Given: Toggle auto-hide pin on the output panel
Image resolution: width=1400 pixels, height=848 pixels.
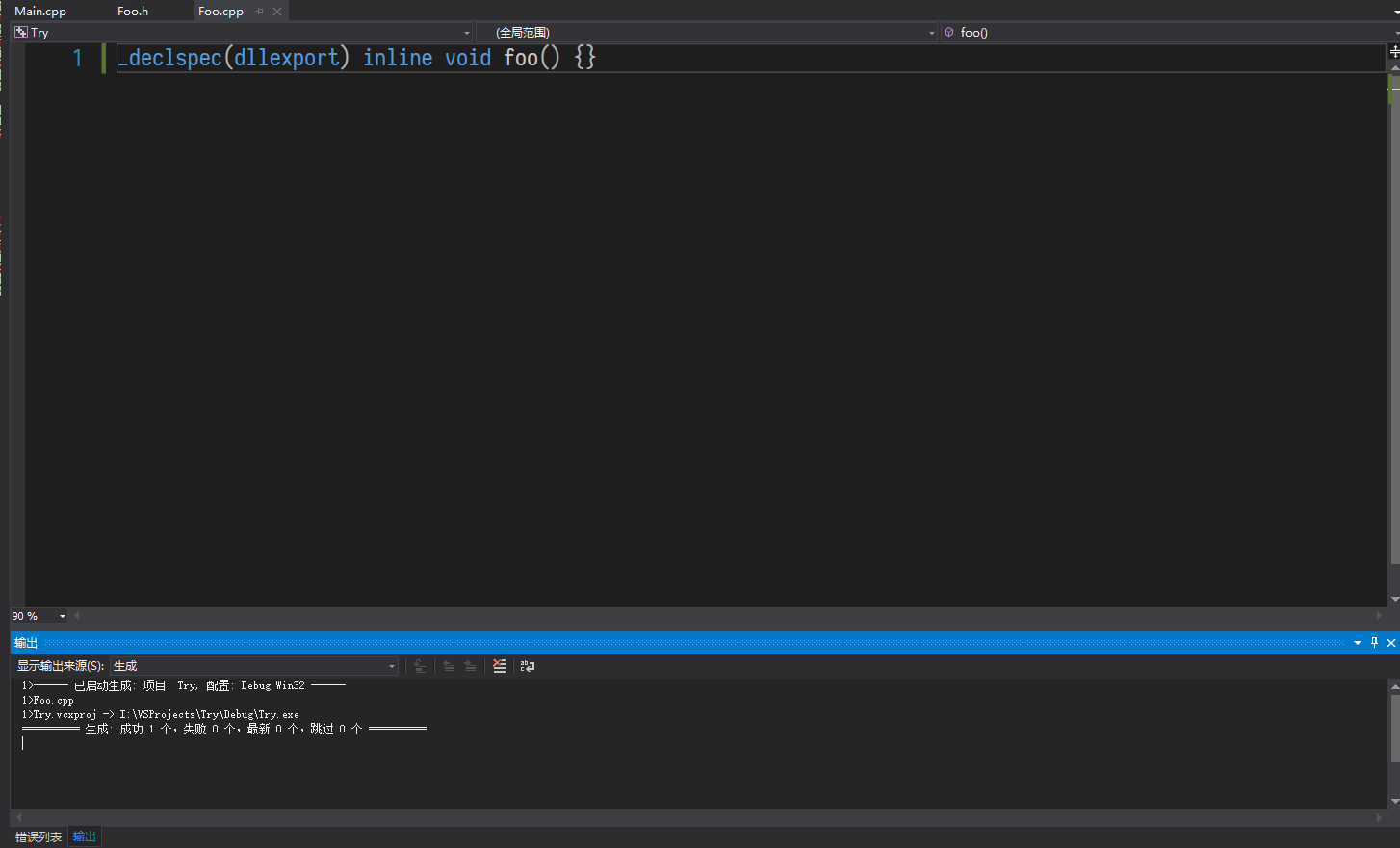Looking at the screenshot, I should click(1374, 643).
